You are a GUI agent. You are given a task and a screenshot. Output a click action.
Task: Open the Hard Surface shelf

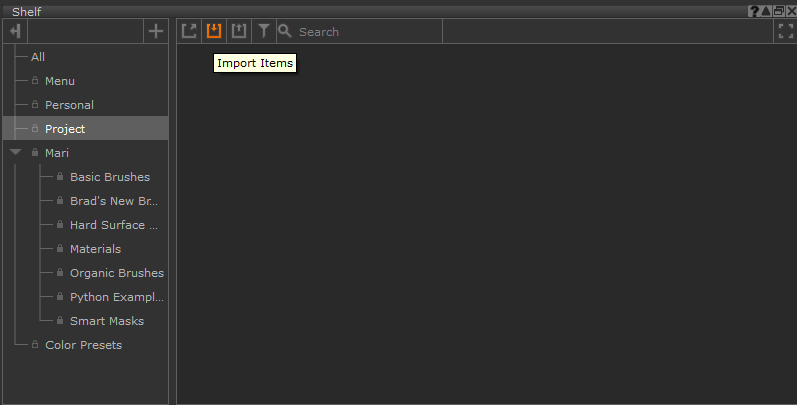[114, 225]
